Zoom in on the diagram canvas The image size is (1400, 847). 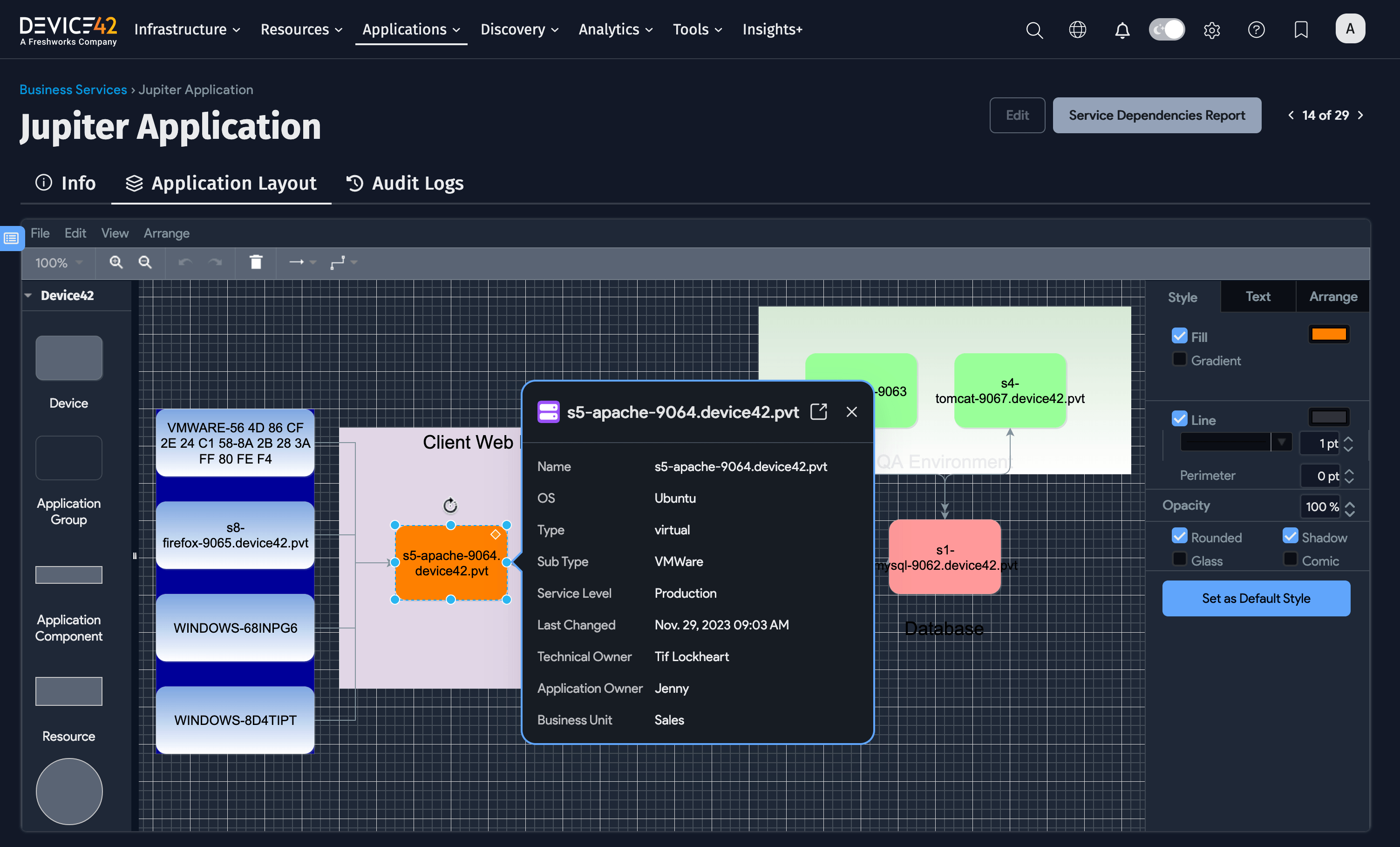(116, 262)
